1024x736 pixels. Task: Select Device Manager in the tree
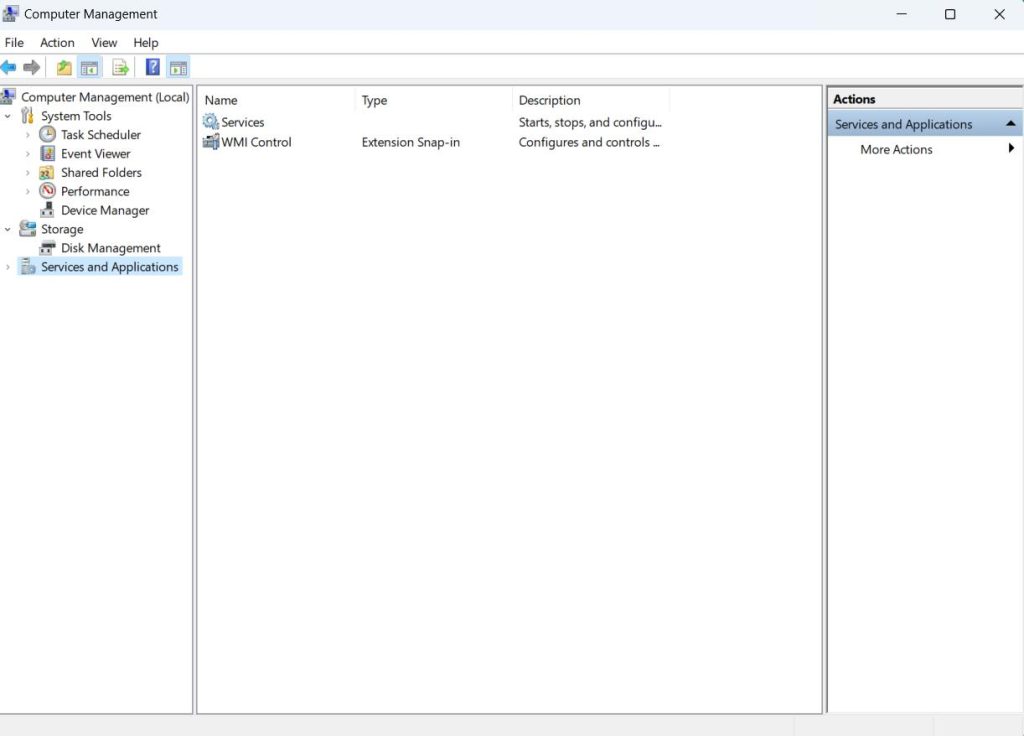(104, 210)
